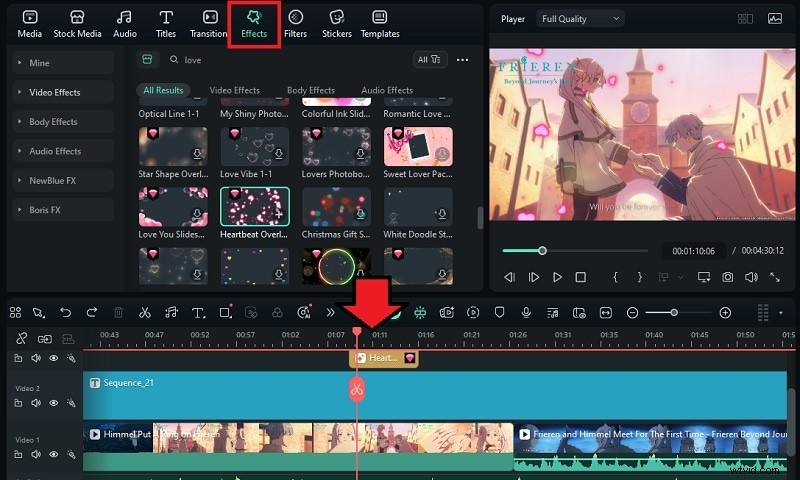800x480 pixels.
Task: Adjust the player progress slider
Action: (x=542, y=250)
